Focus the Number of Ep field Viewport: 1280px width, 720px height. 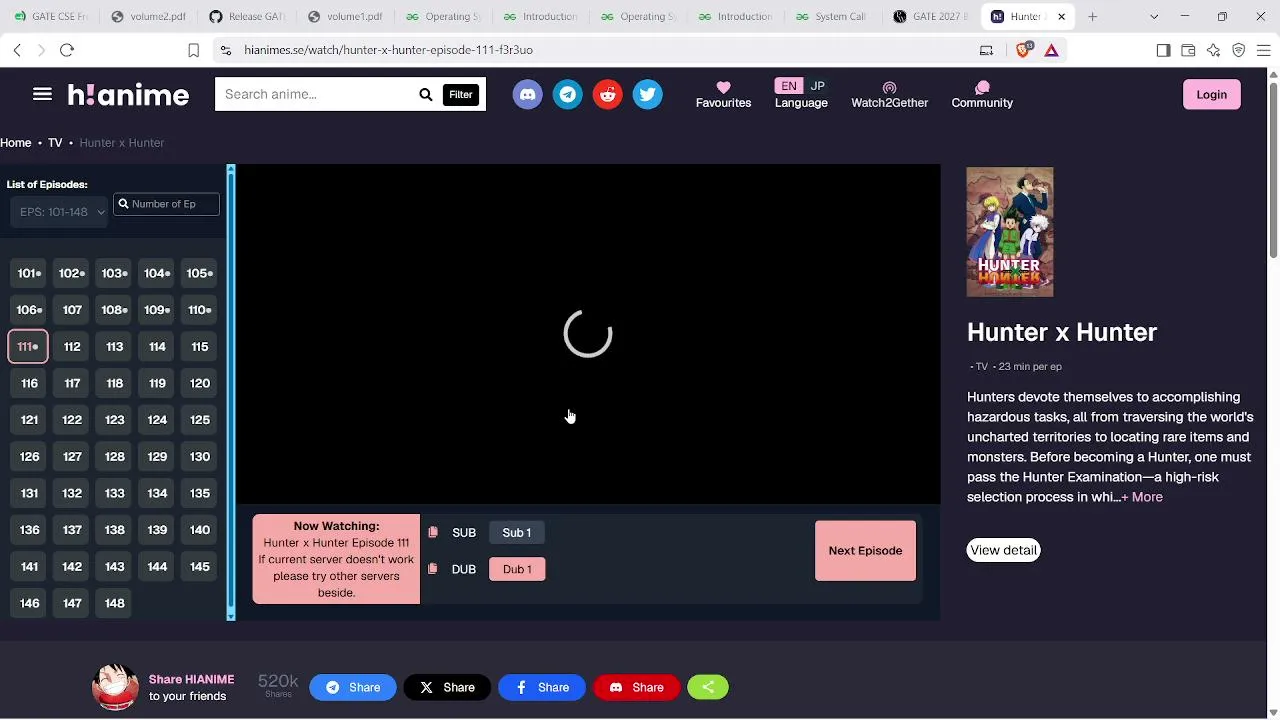166,204
